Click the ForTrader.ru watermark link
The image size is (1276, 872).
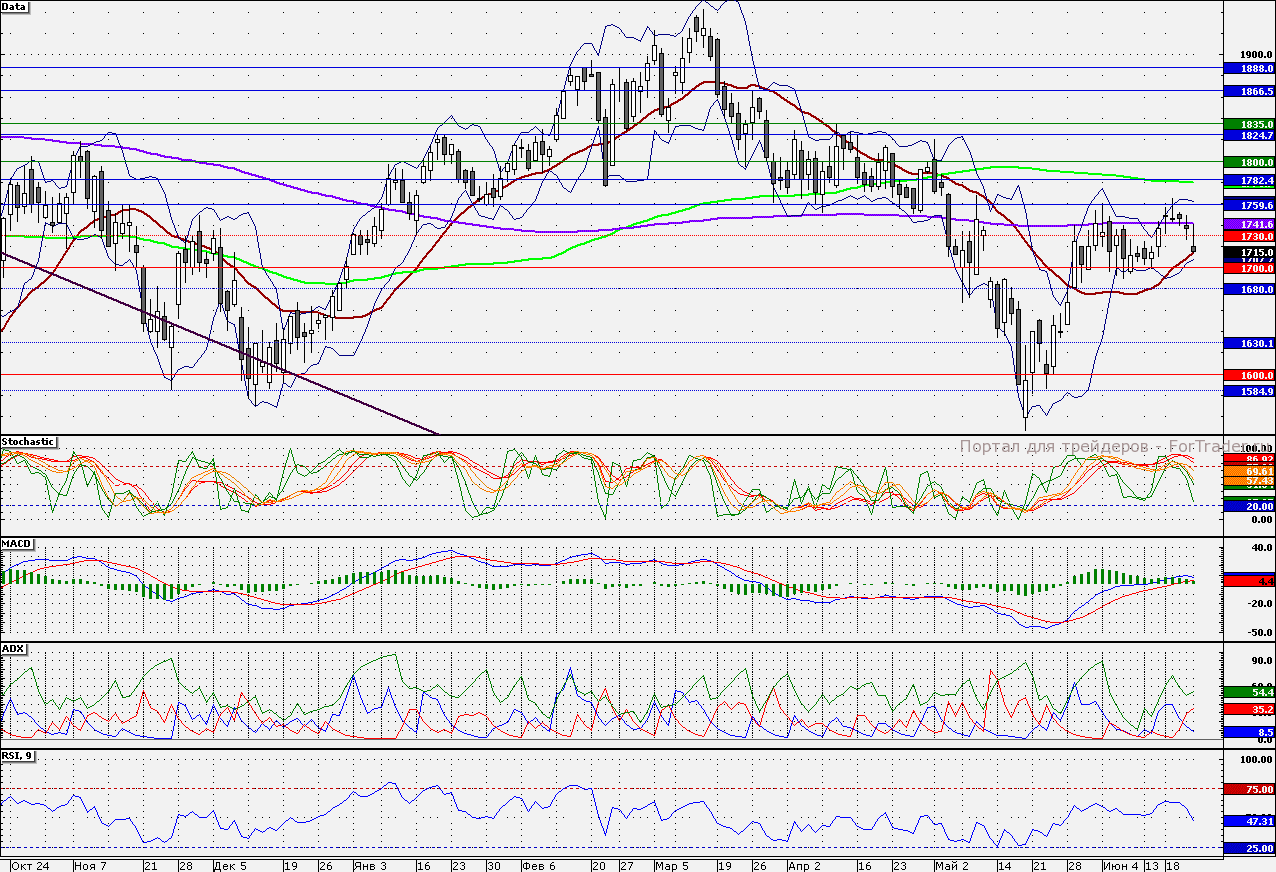click(1098, 447)
